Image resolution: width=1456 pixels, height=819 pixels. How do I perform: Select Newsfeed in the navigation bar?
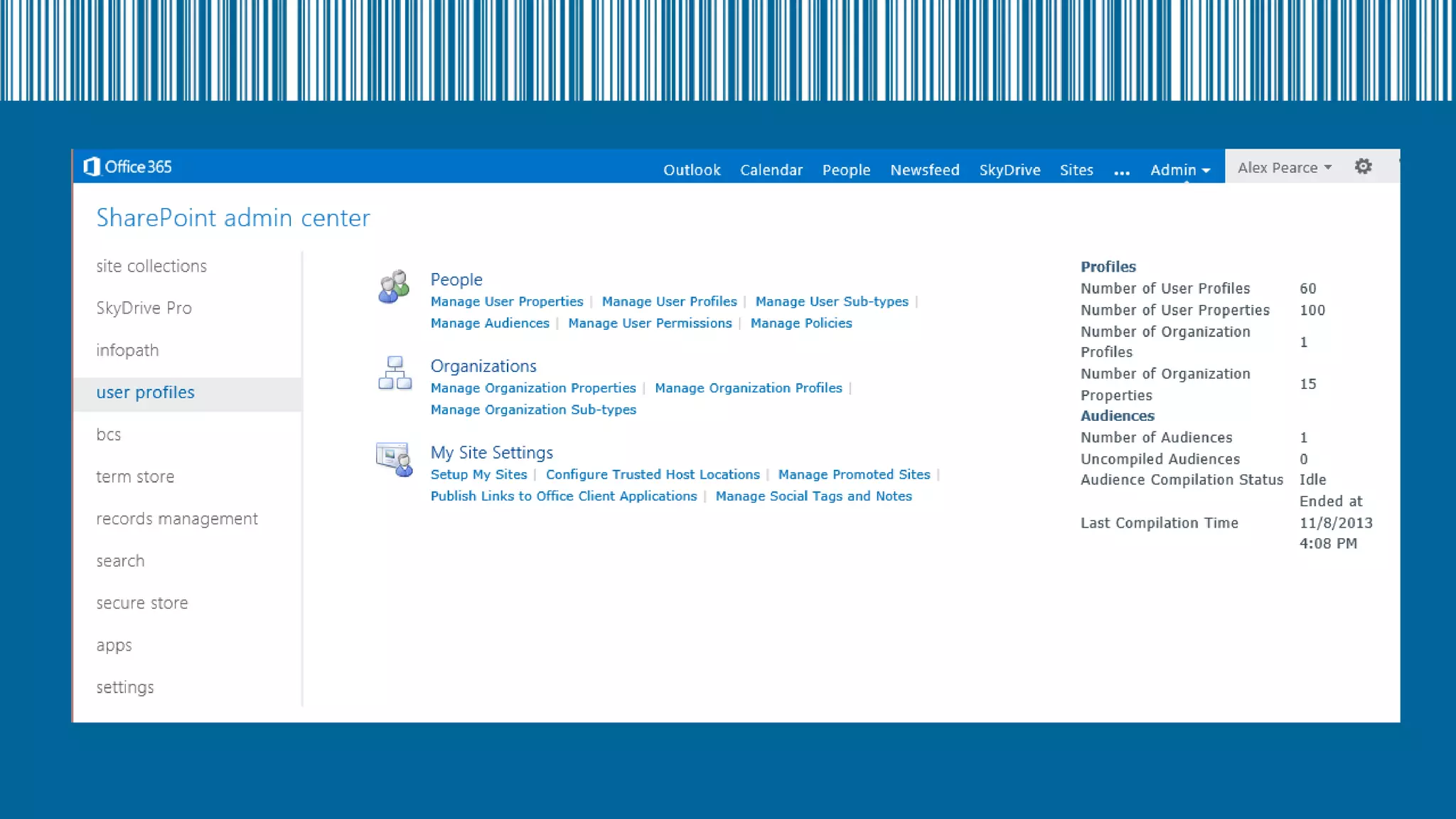(924, 170)
